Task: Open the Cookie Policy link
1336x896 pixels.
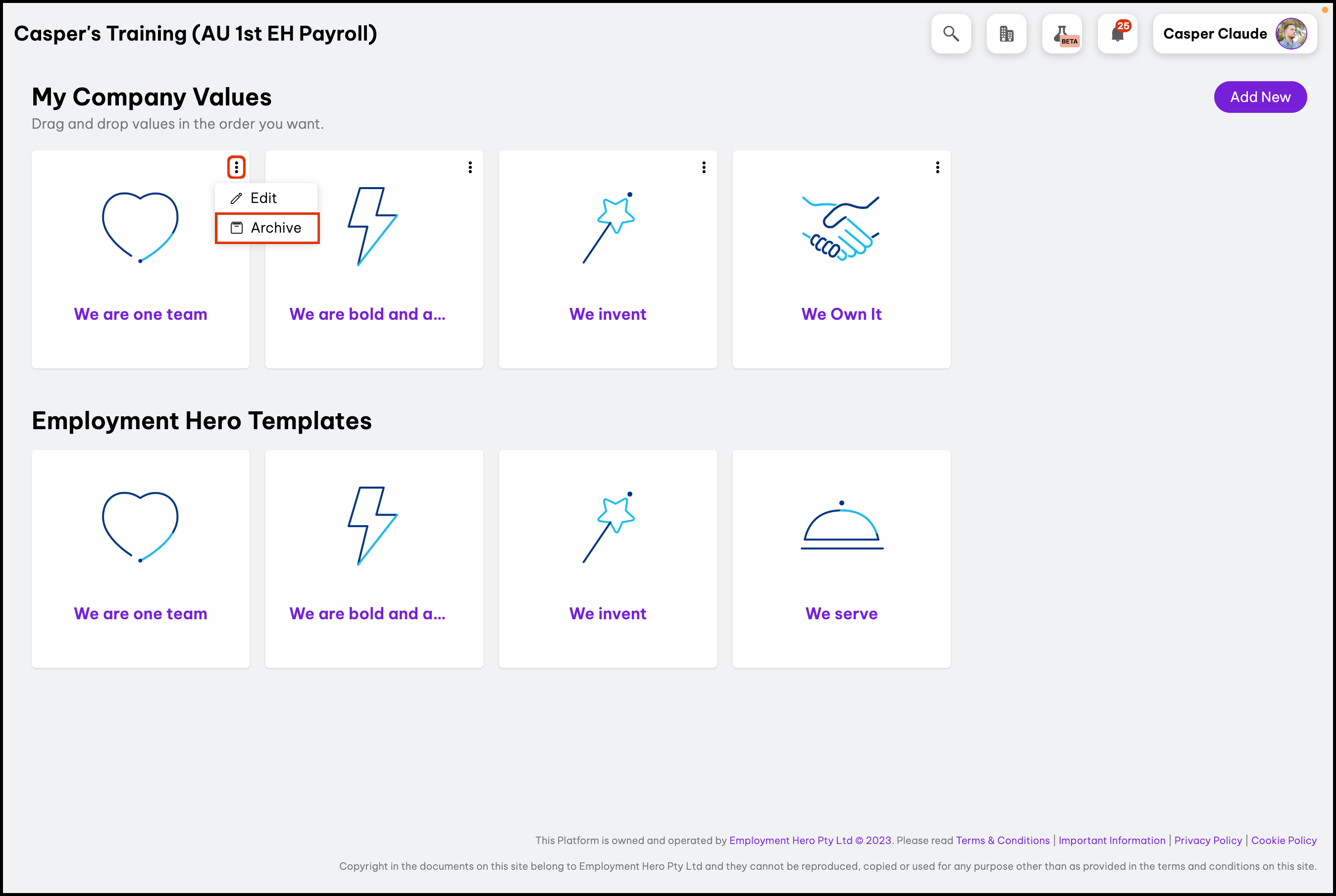Action: [1284, 840]
